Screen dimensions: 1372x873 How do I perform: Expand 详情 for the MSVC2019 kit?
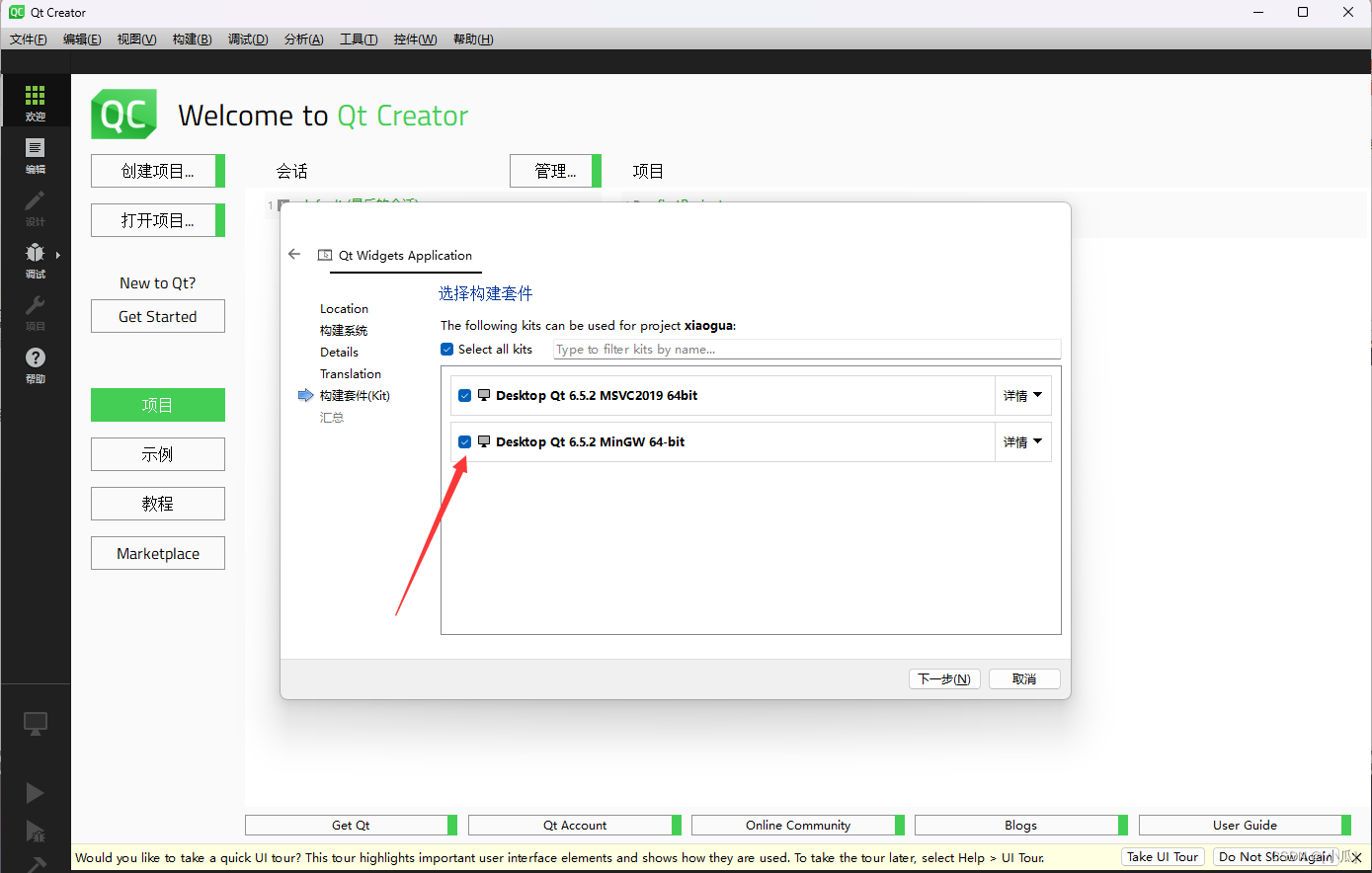1022,395
